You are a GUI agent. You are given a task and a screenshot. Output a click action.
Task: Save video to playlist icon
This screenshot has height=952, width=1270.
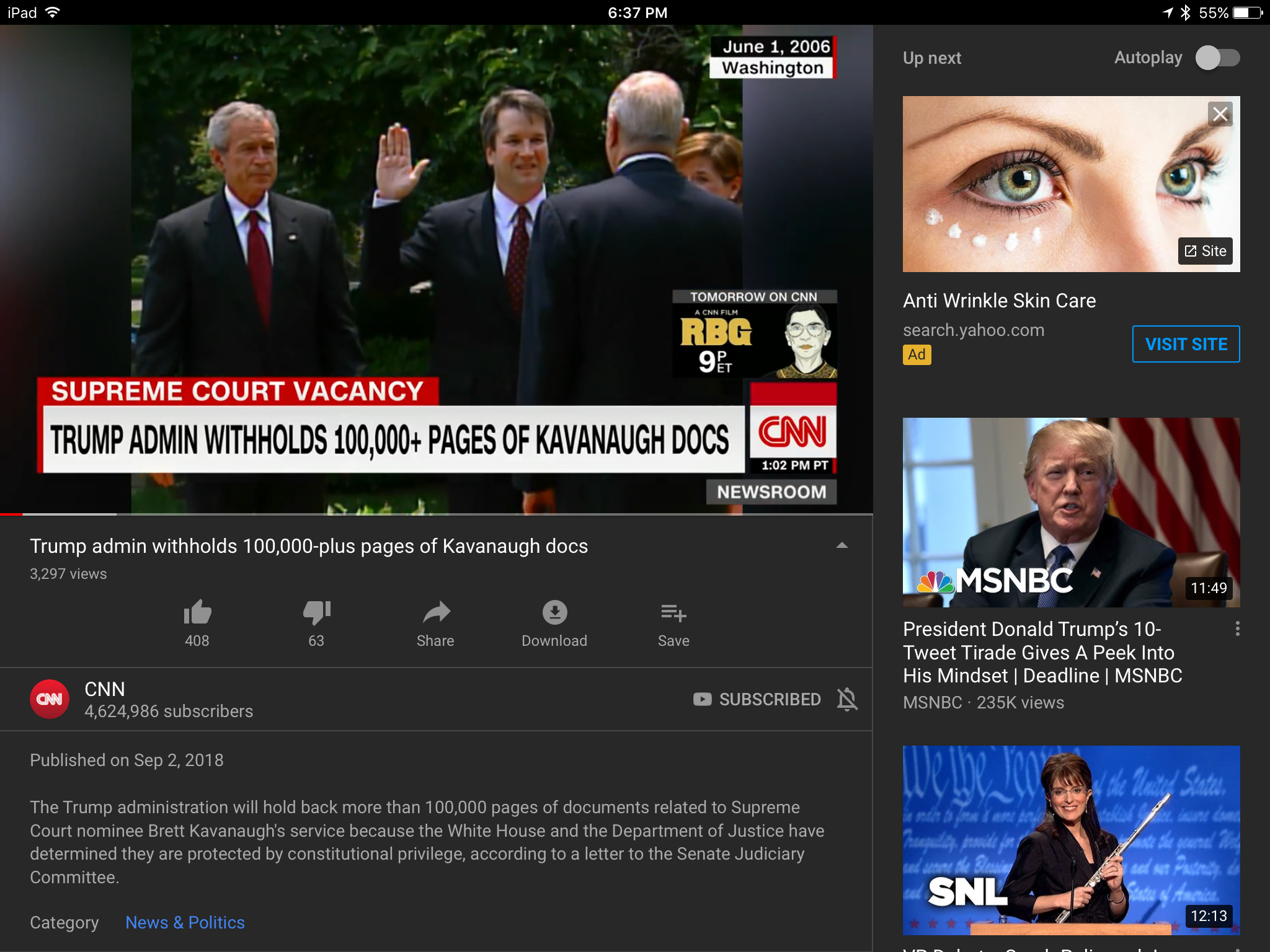click(x=673, y=613)
